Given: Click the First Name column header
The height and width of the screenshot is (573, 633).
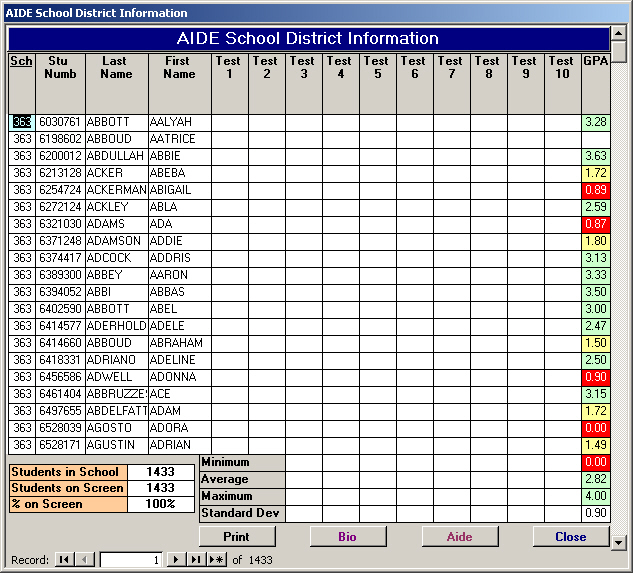Looking at the screenshot, I should tap(180, 84).
